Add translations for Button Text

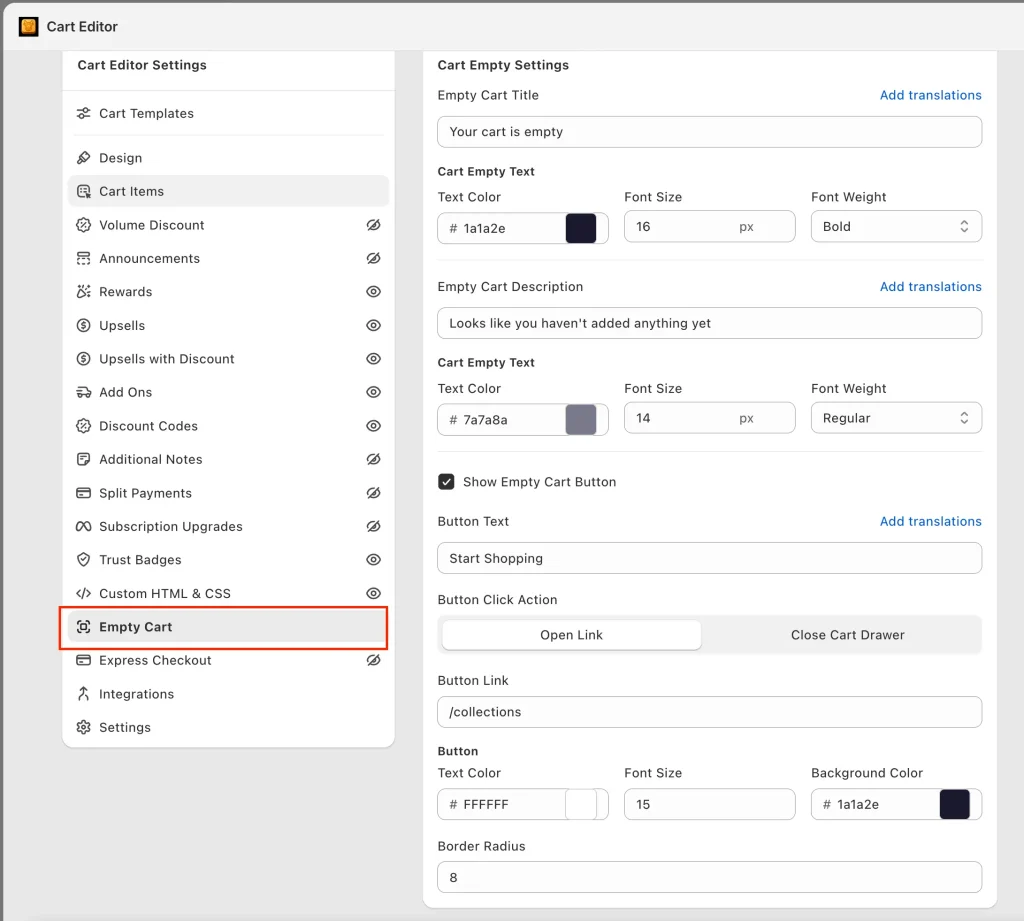pos(930,521)
